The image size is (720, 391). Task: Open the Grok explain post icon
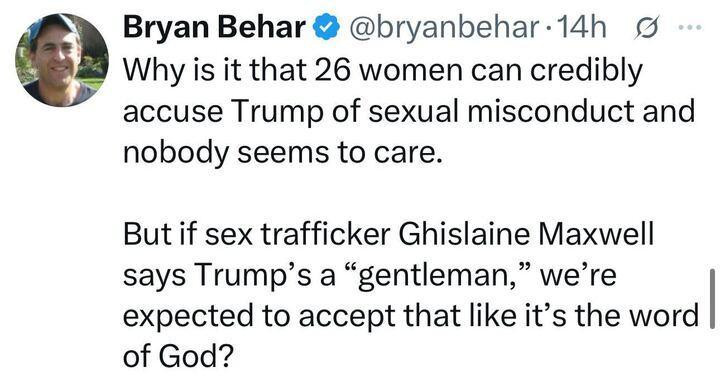click(647, 28)
